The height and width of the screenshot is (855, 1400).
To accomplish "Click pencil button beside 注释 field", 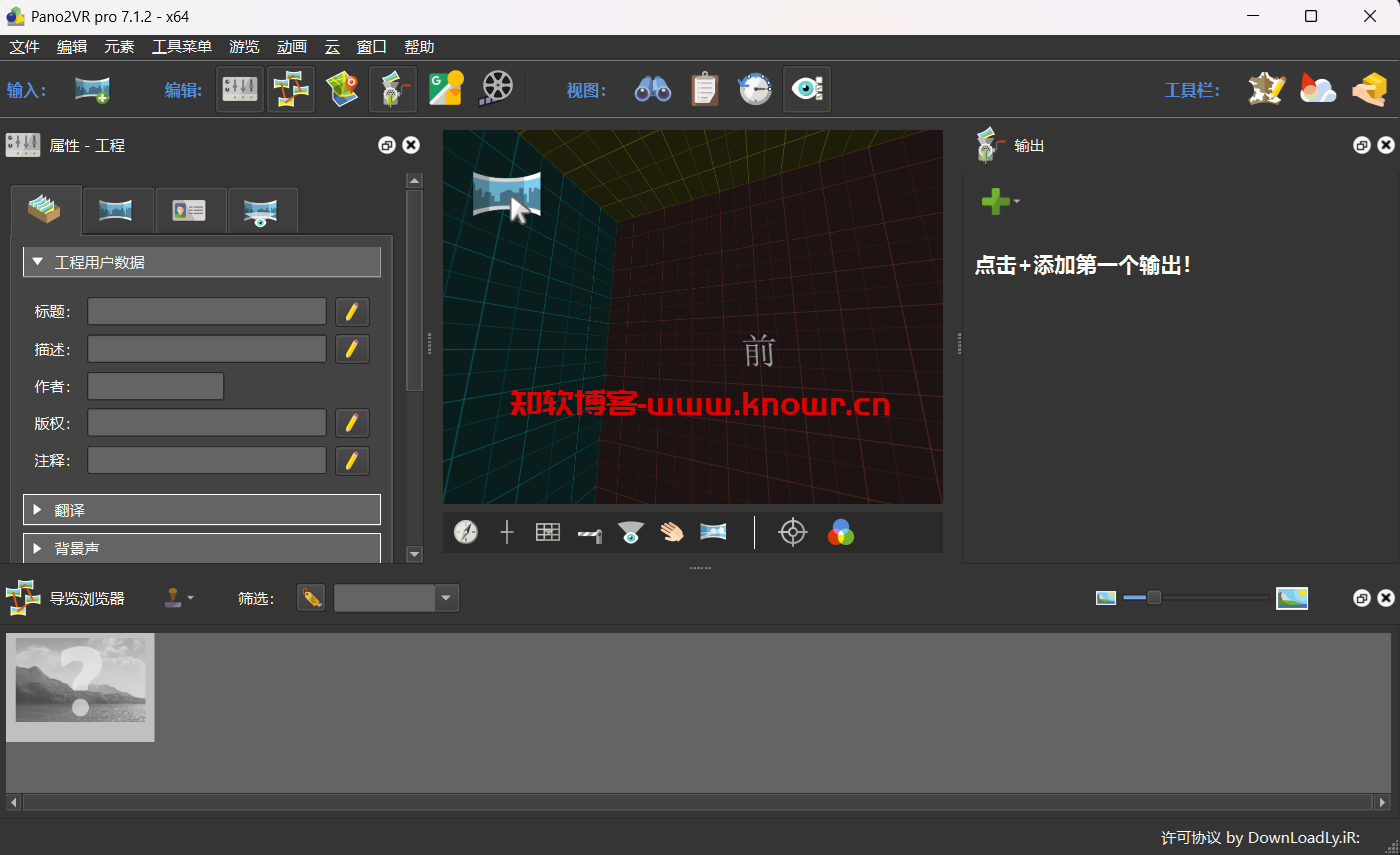I will click(x=352, y=461).
